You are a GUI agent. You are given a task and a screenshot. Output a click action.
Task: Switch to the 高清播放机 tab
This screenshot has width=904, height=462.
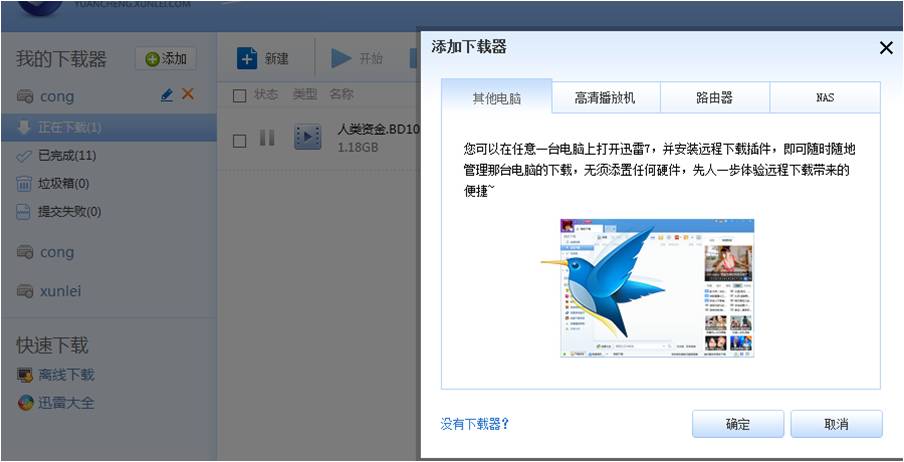pyautogui.click(x=604, y=98)
